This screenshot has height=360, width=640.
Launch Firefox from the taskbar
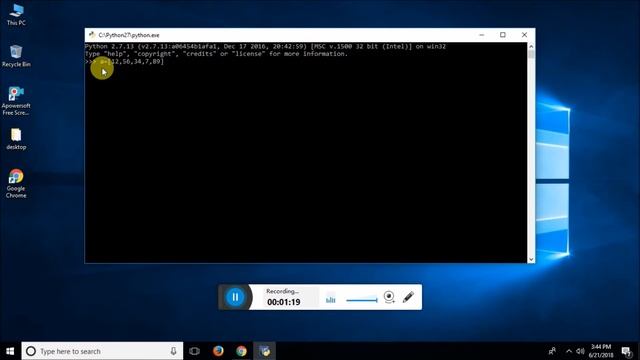pyautogui.click(x=218, y=351)
